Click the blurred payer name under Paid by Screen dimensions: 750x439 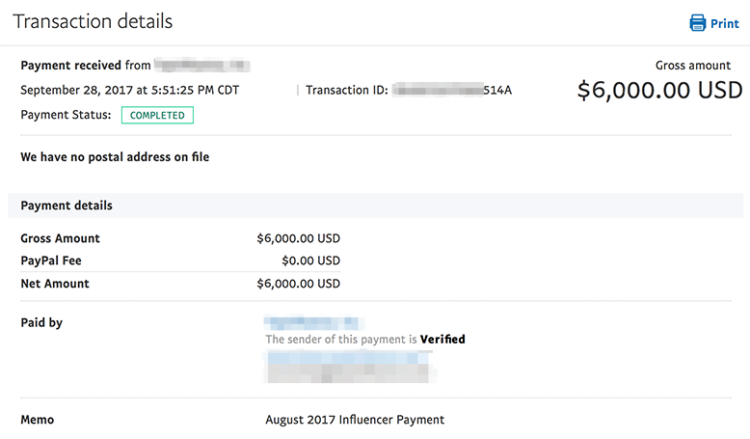[311, 323]
